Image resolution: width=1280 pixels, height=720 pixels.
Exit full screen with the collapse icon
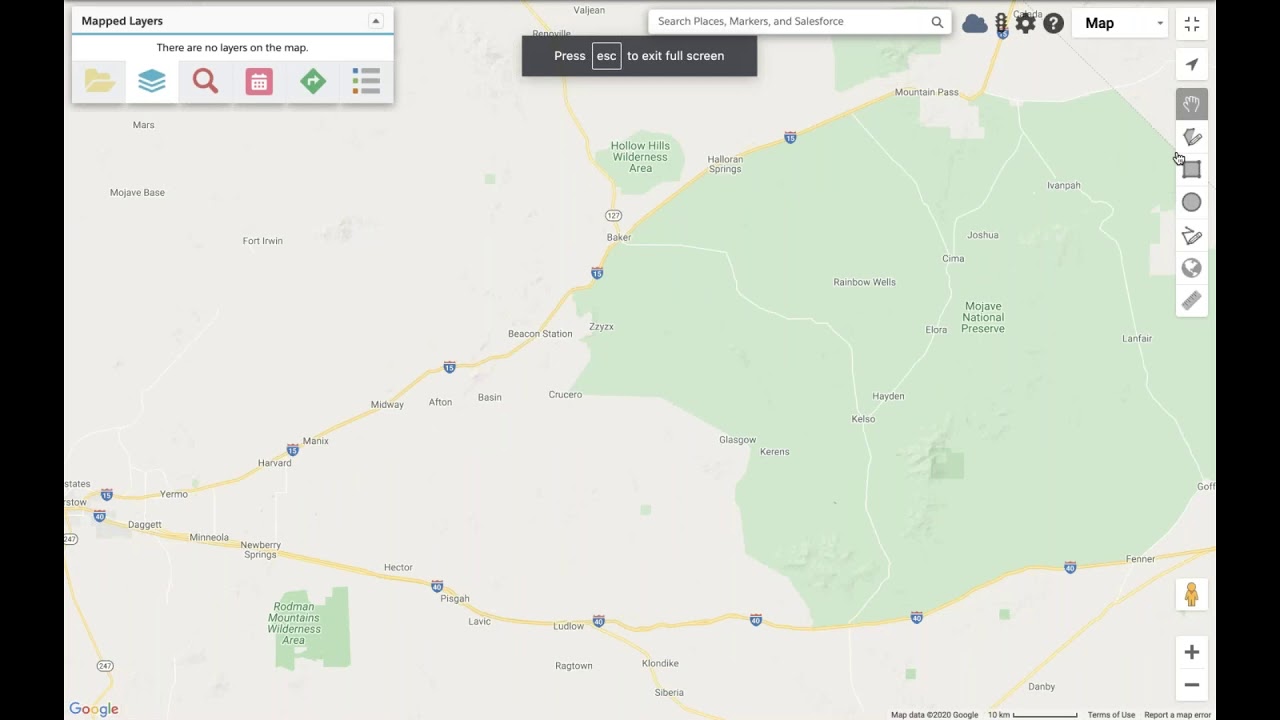pyautogui.click(x=1192, y=24)
